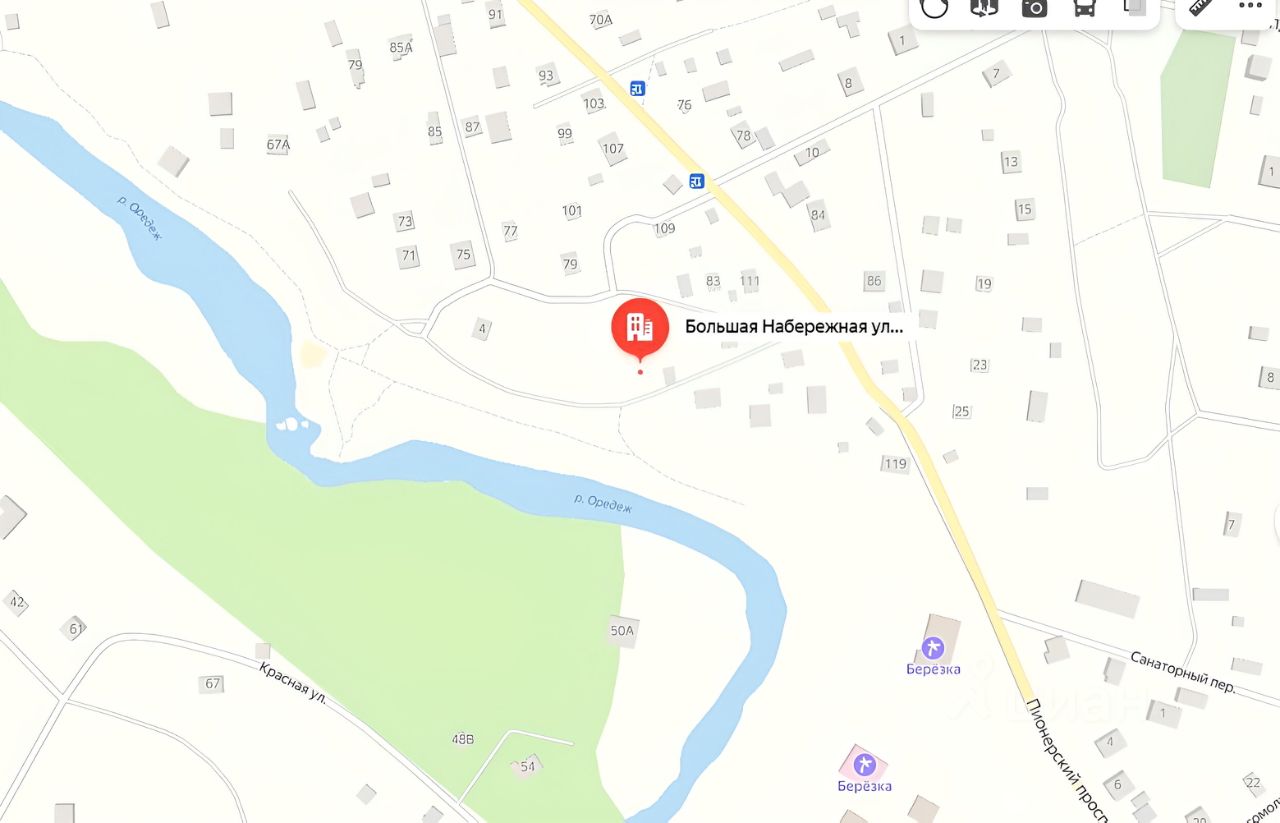Open Большая Набережная ул. place label
Screen dimensions: 1280x823
coord(794,326)
